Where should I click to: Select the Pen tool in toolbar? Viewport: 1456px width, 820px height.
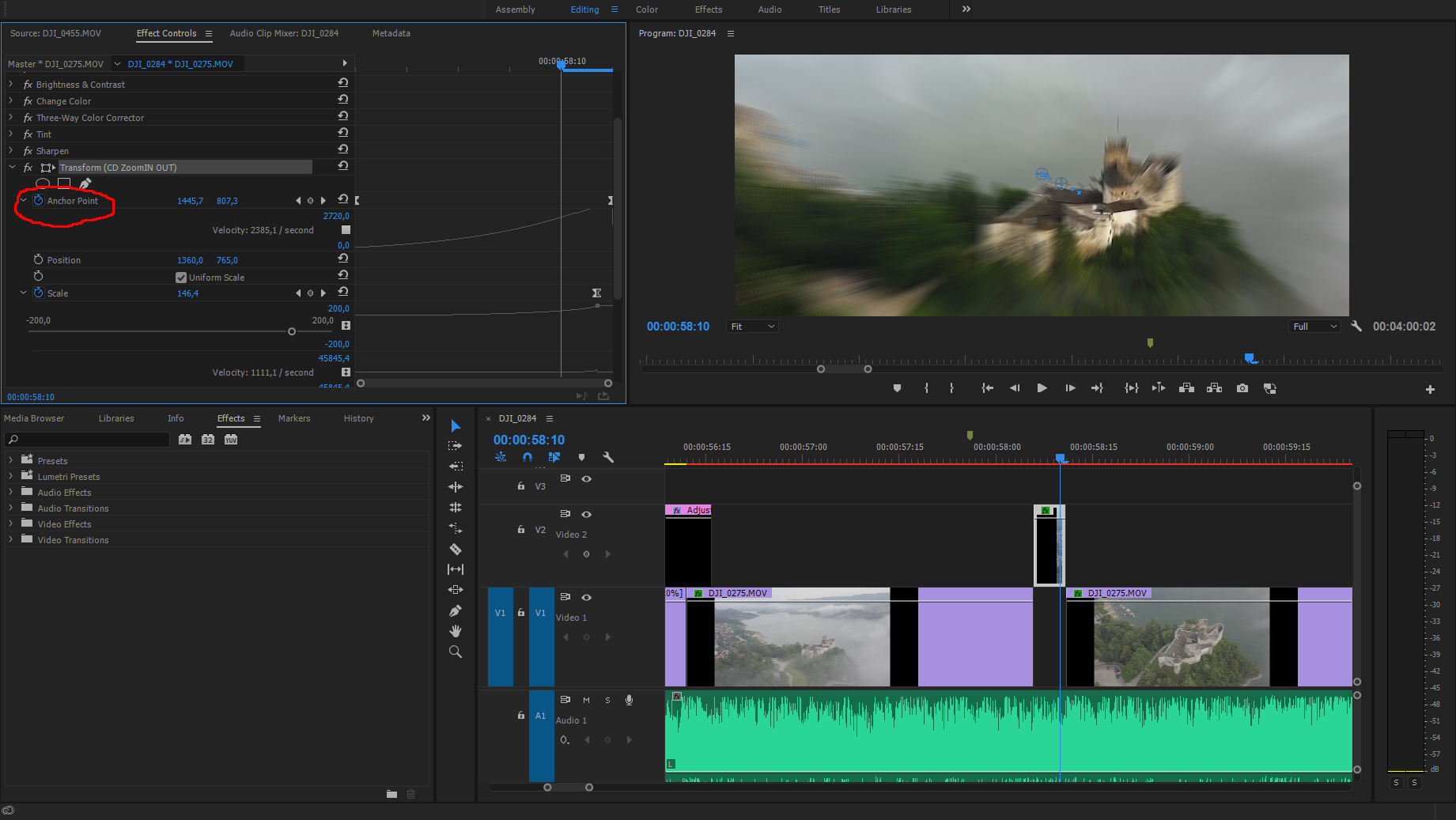click(x=456, y=610)
